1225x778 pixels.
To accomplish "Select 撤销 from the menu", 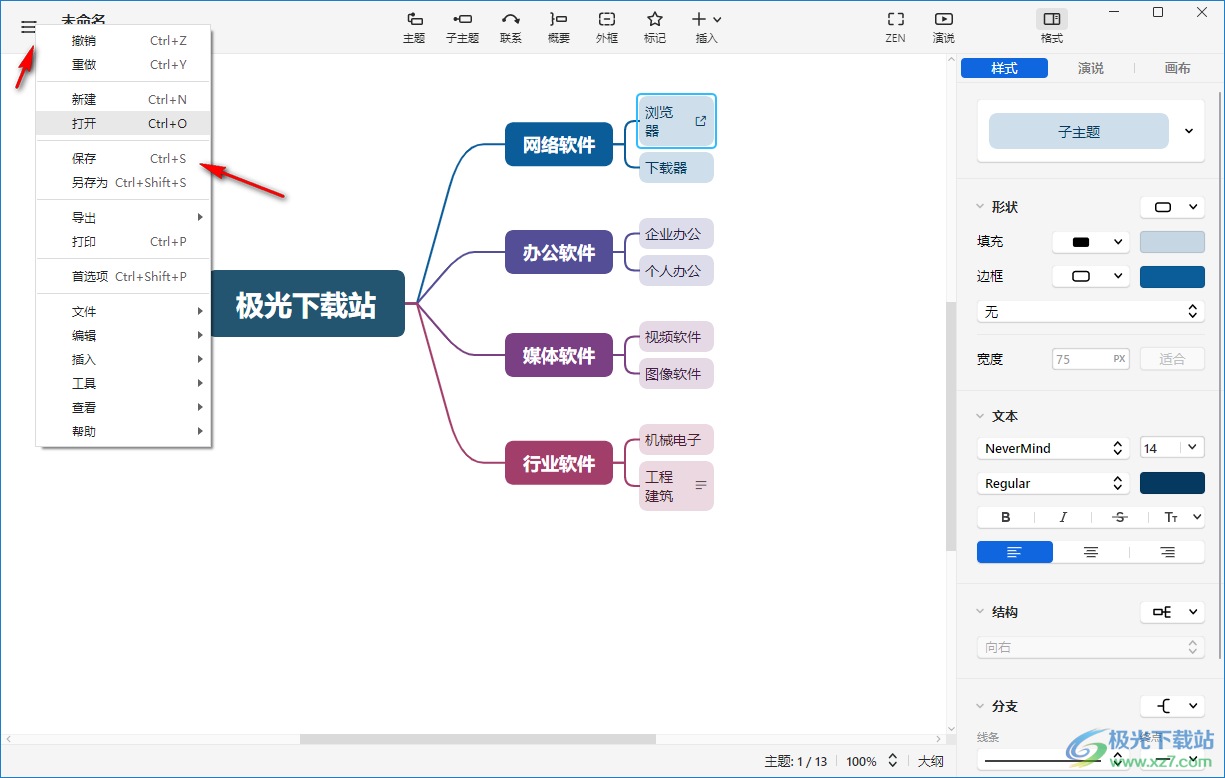I will (x=123, y=41).
